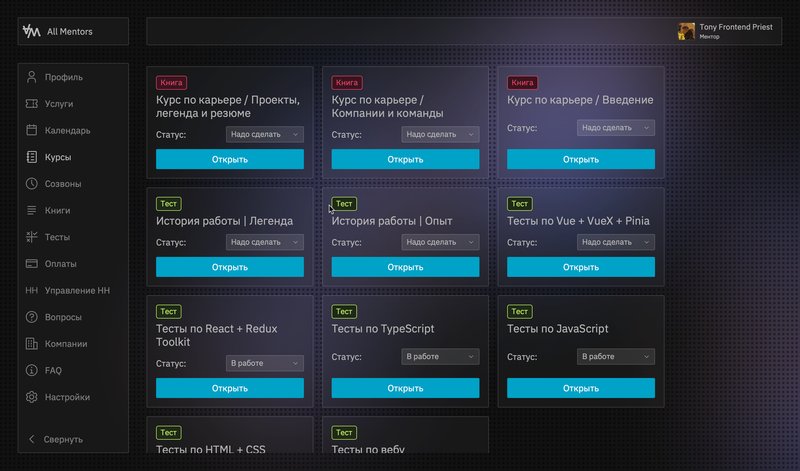
Task: Click the Вопросы question mark icon
Action: pyautogui.click(x=32, y=317)
